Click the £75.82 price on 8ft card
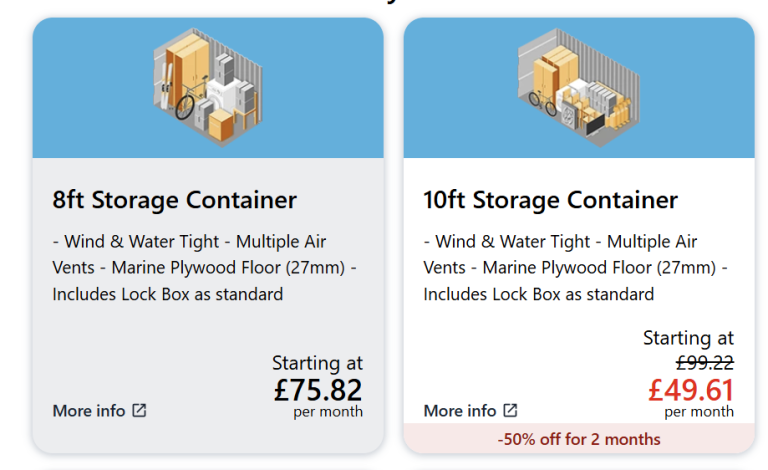Screen dimensions: 768x470 [x=318, y=390]
